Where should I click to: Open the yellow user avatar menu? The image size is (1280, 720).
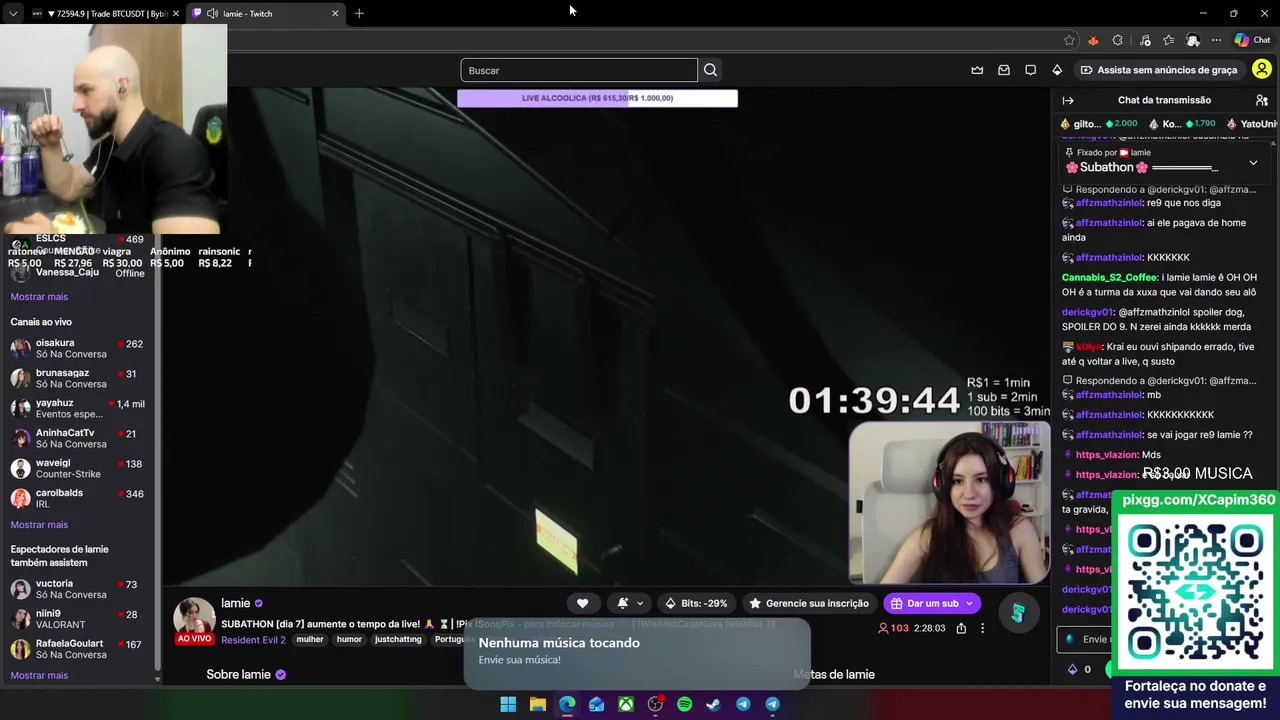coord(1261,70)
